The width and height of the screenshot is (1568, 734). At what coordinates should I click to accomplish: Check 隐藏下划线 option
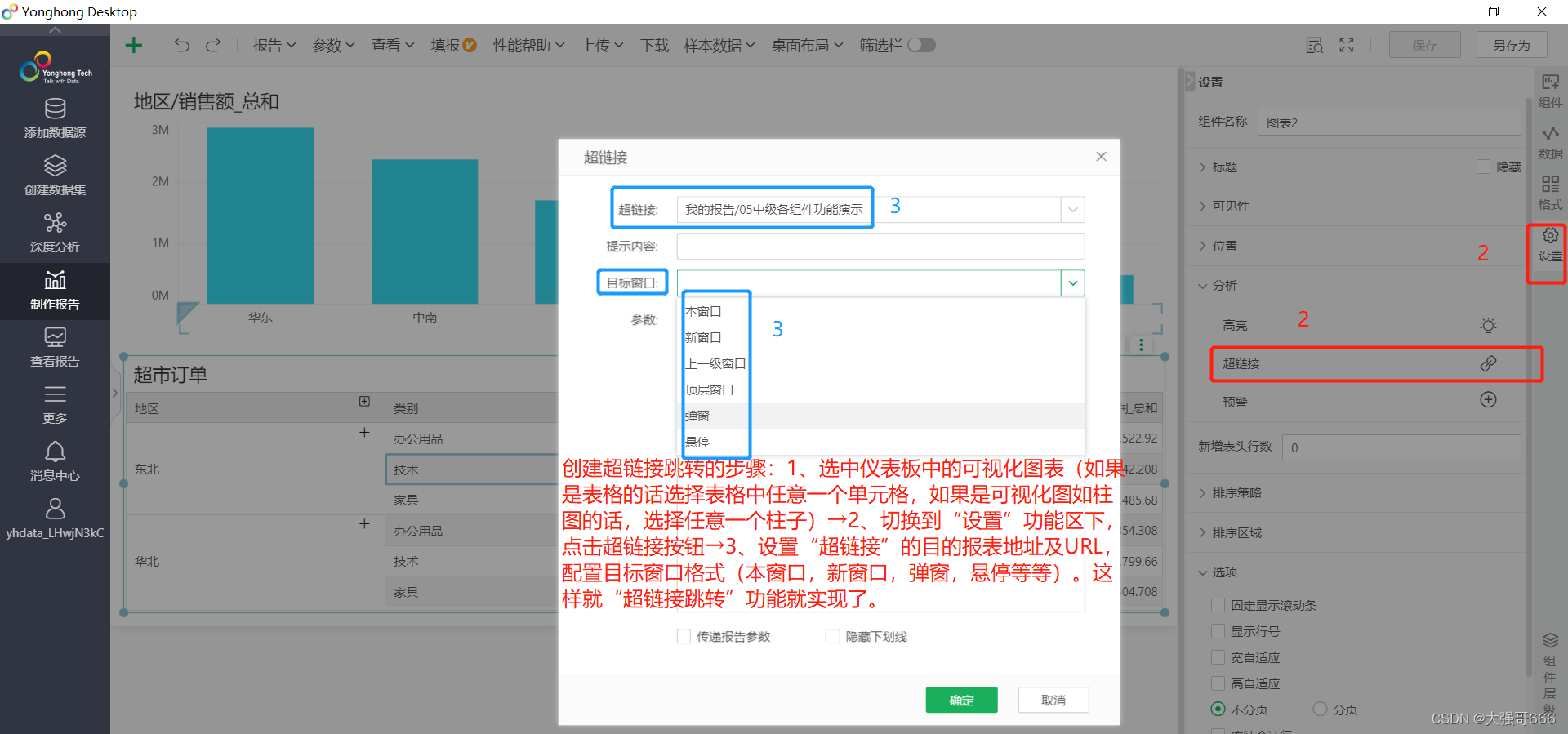point(832,636)
